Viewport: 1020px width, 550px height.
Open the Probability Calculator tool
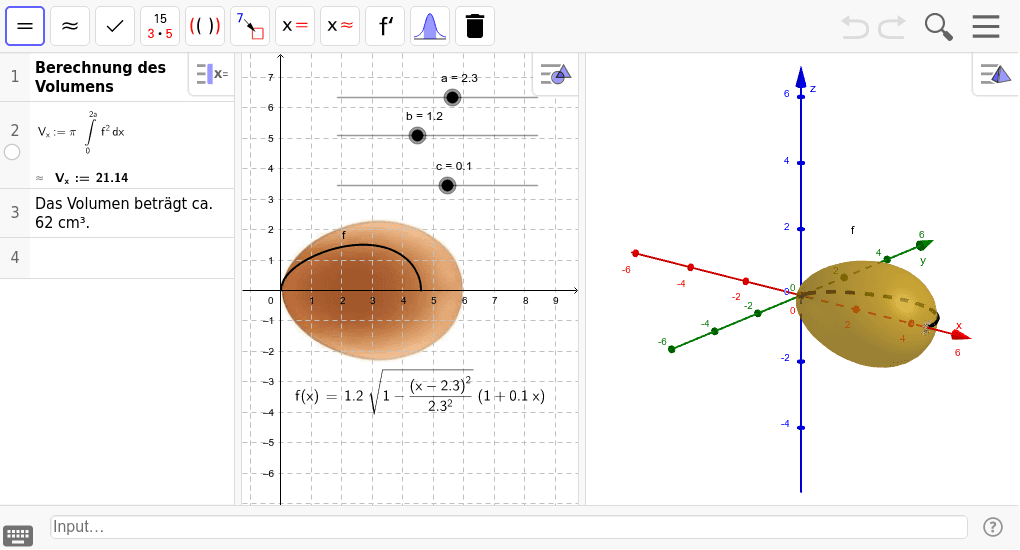(430, 26)
